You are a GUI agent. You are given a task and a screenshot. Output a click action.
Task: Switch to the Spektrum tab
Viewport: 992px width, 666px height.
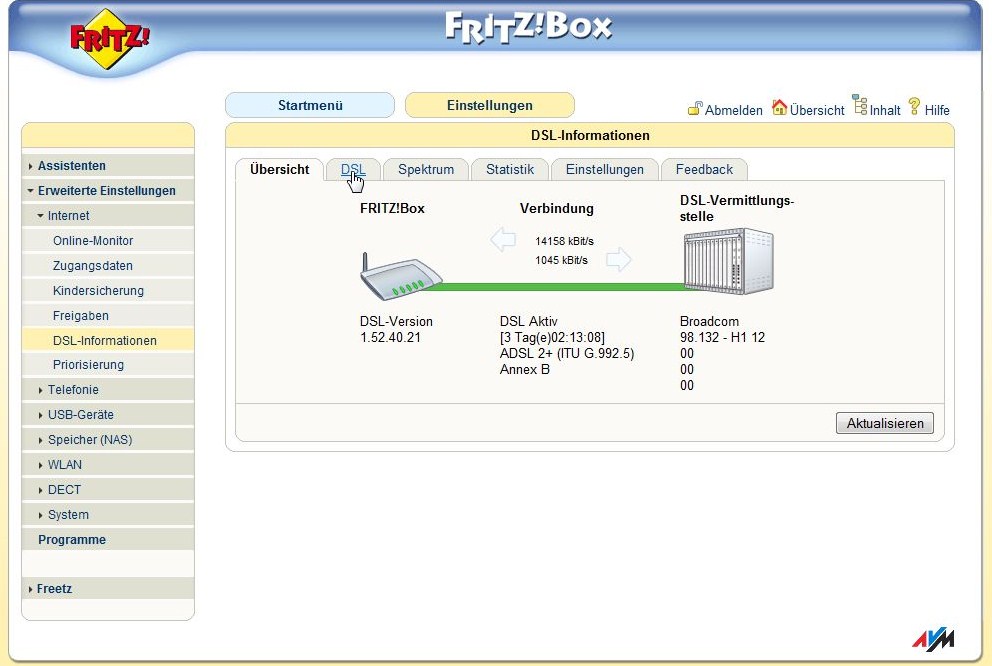click(x=426, y=170)
